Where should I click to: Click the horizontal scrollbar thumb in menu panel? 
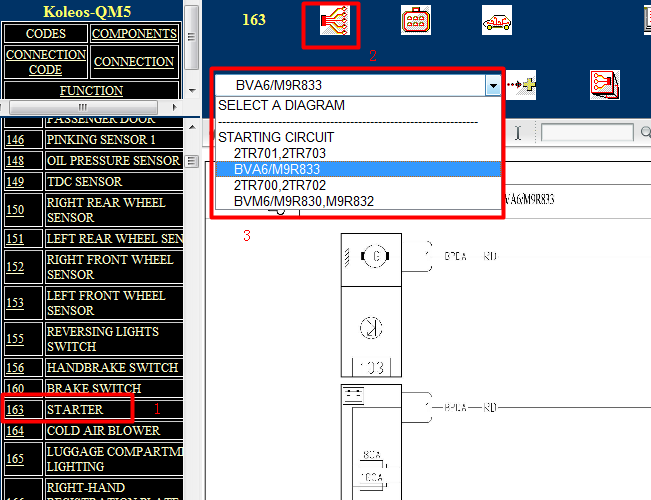[x=83, y=107]
